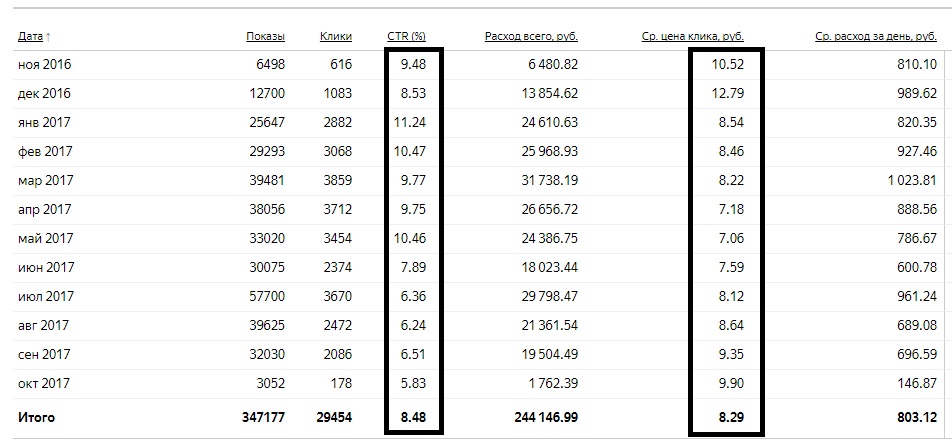The image size is (952, 445).
Task: Select the янв 2017 row label
Action: pyautogui.click(x=44, y=123)
